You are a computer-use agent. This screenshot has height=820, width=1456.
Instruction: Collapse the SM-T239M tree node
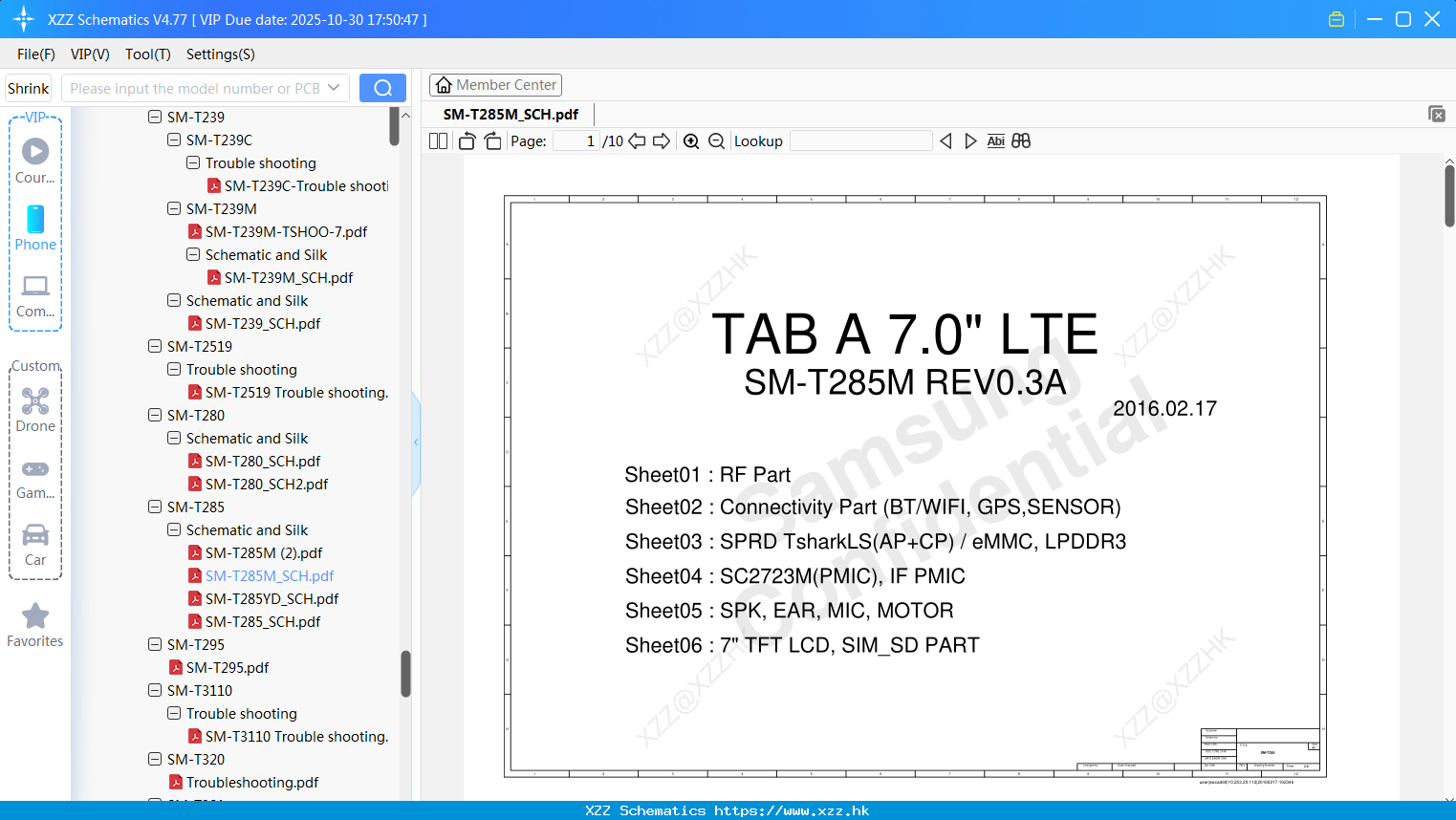tap(174, 208)
